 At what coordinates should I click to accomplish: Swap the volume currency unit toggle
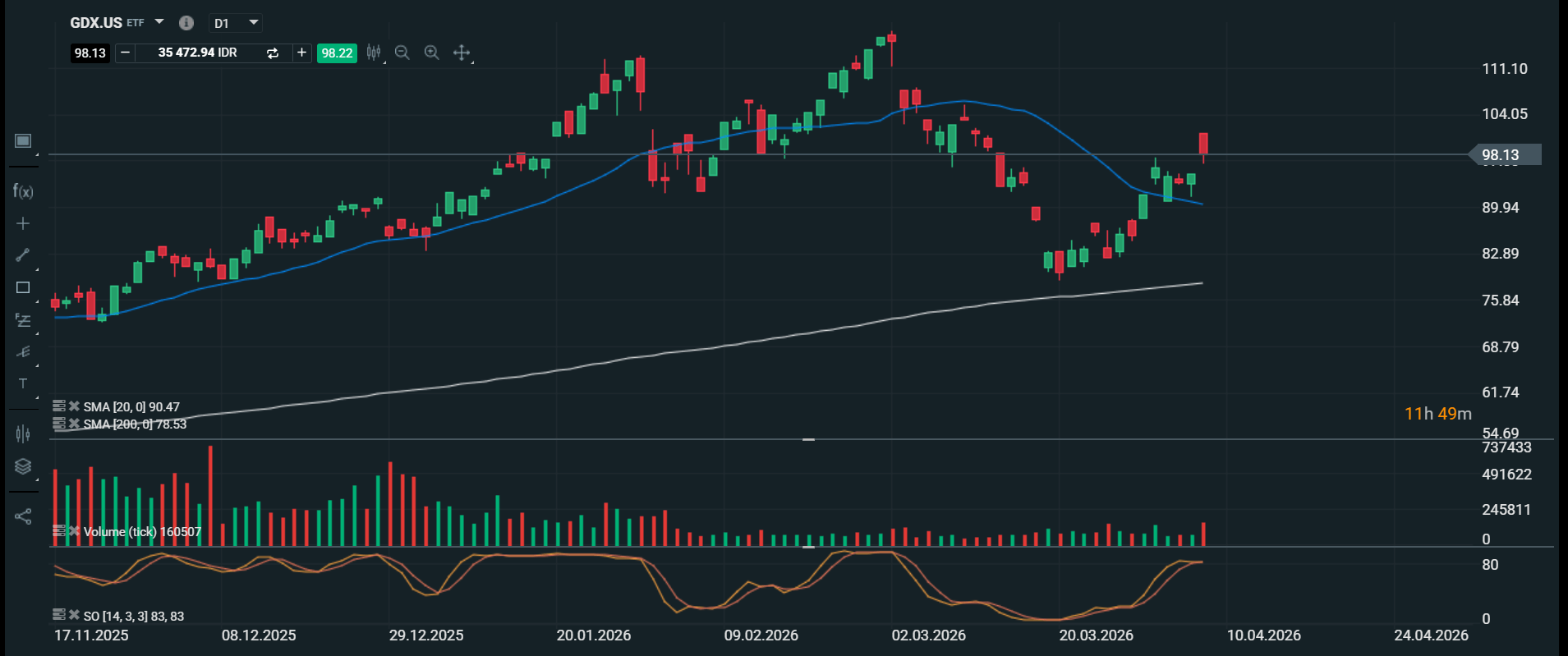[x=273, y=53]
